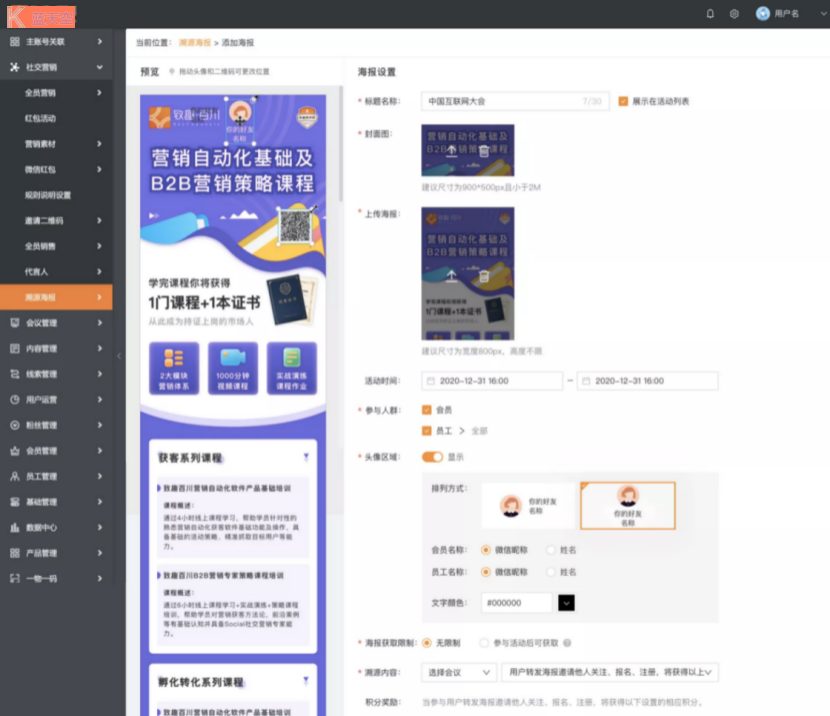The image size is (830, 716).
Task: Click the orange logo in top-left corner
Action: (41, 17)
